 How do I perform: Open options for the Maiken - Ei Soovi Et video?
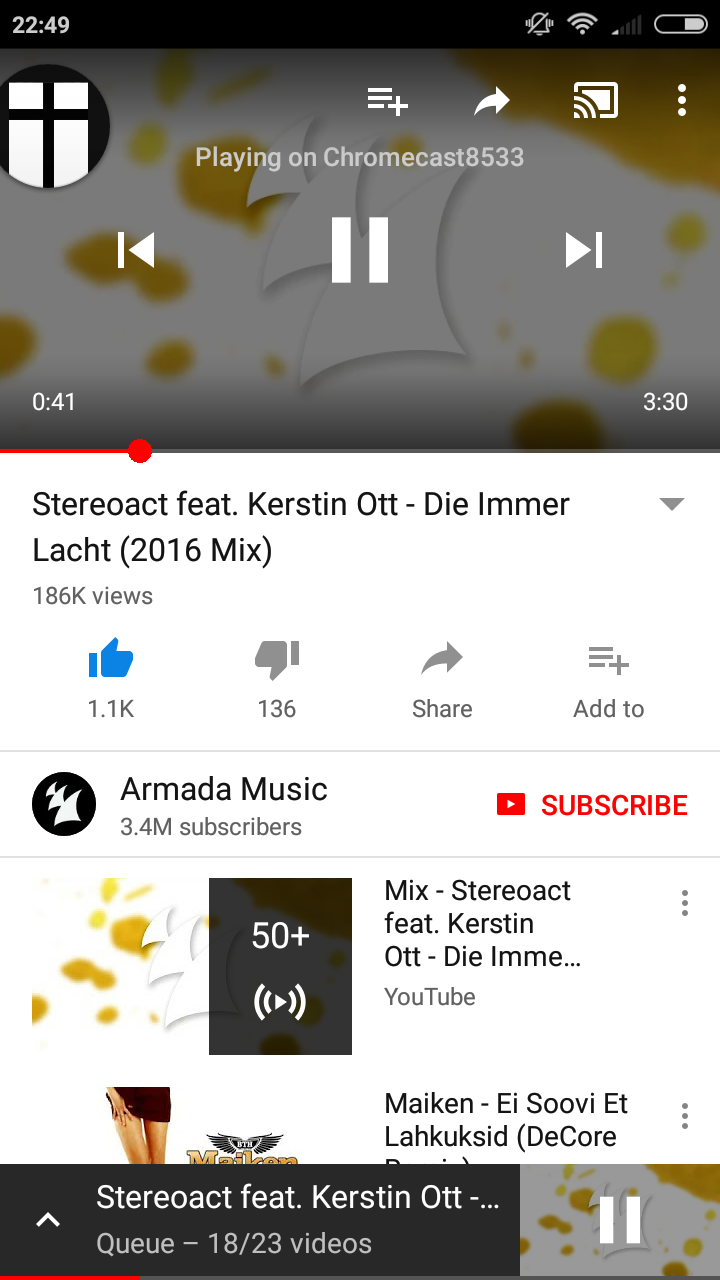click(x=685, y=1116)
